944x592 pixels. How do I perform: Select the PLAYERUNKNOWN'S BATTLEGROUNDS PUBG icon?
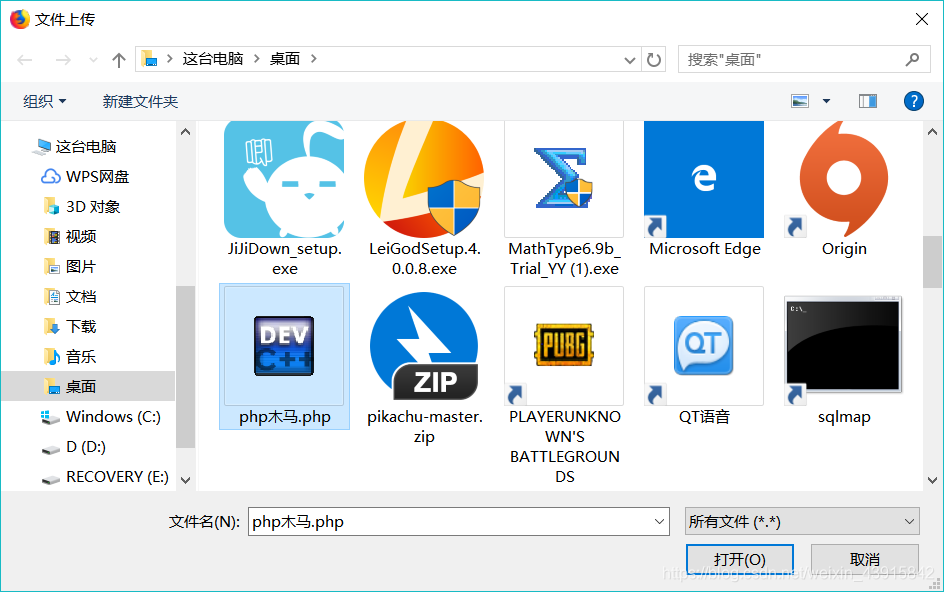(564, 346)
